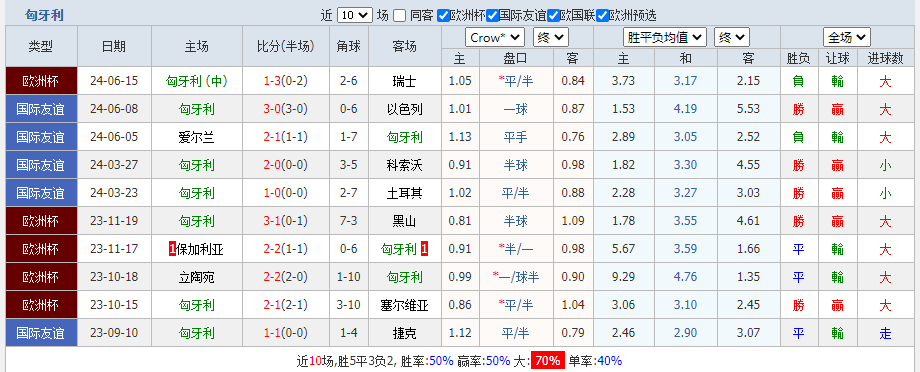The image size is (920, 372).
Task: Click 保加利亚 home team name
Action: [200, 249]
